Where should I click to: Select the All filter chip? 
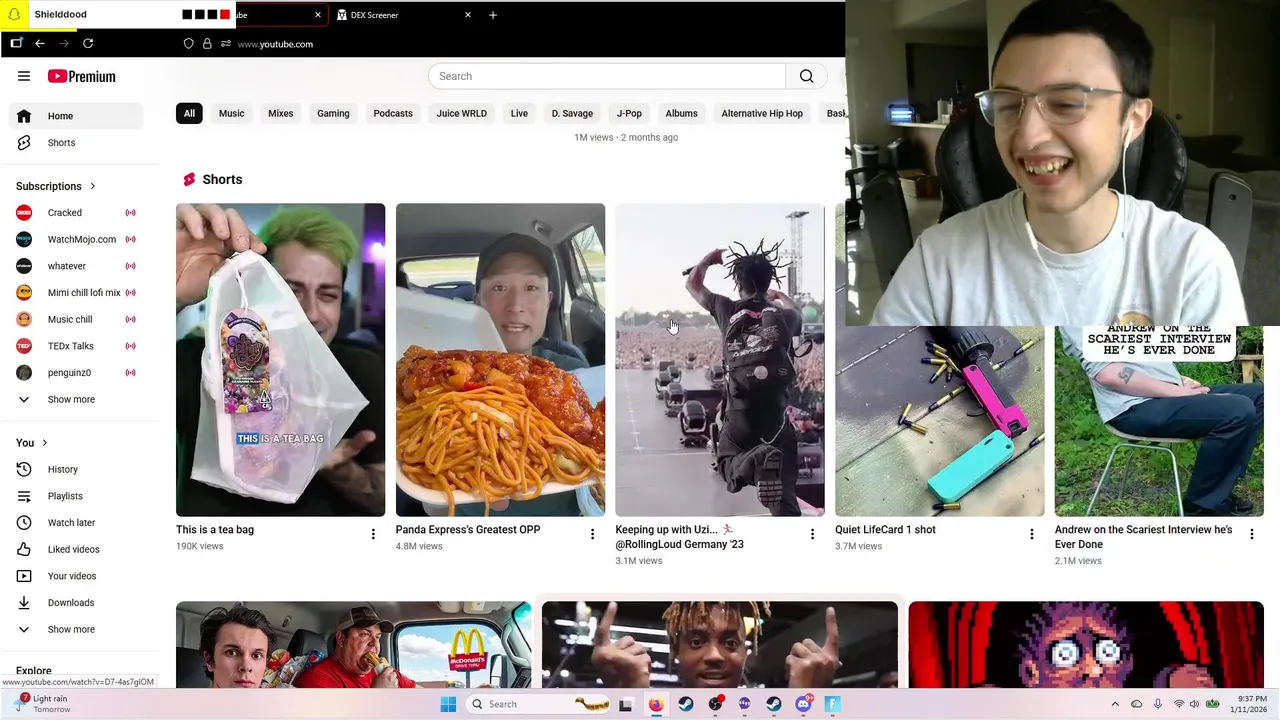click(x=189, y=113)
